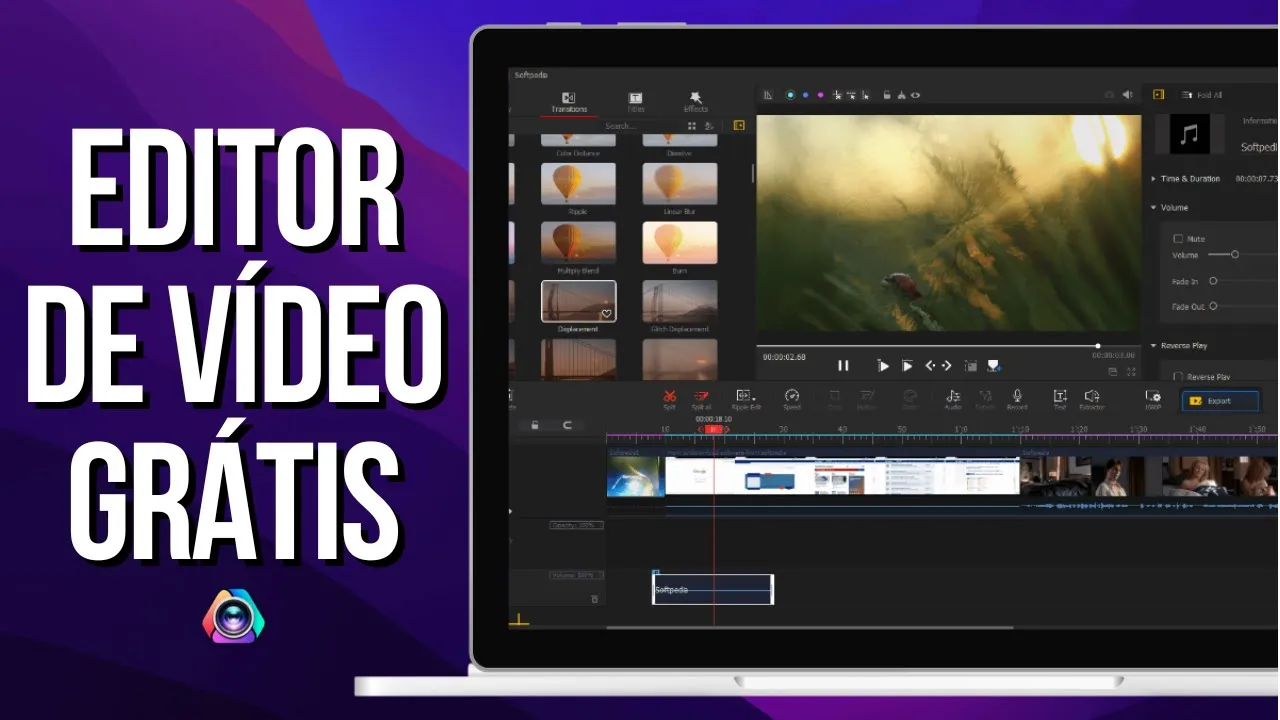The image size is (1280, 720).
Task: Select the Softpedia audio clip on timeline
Action: [x=713, y=589]
